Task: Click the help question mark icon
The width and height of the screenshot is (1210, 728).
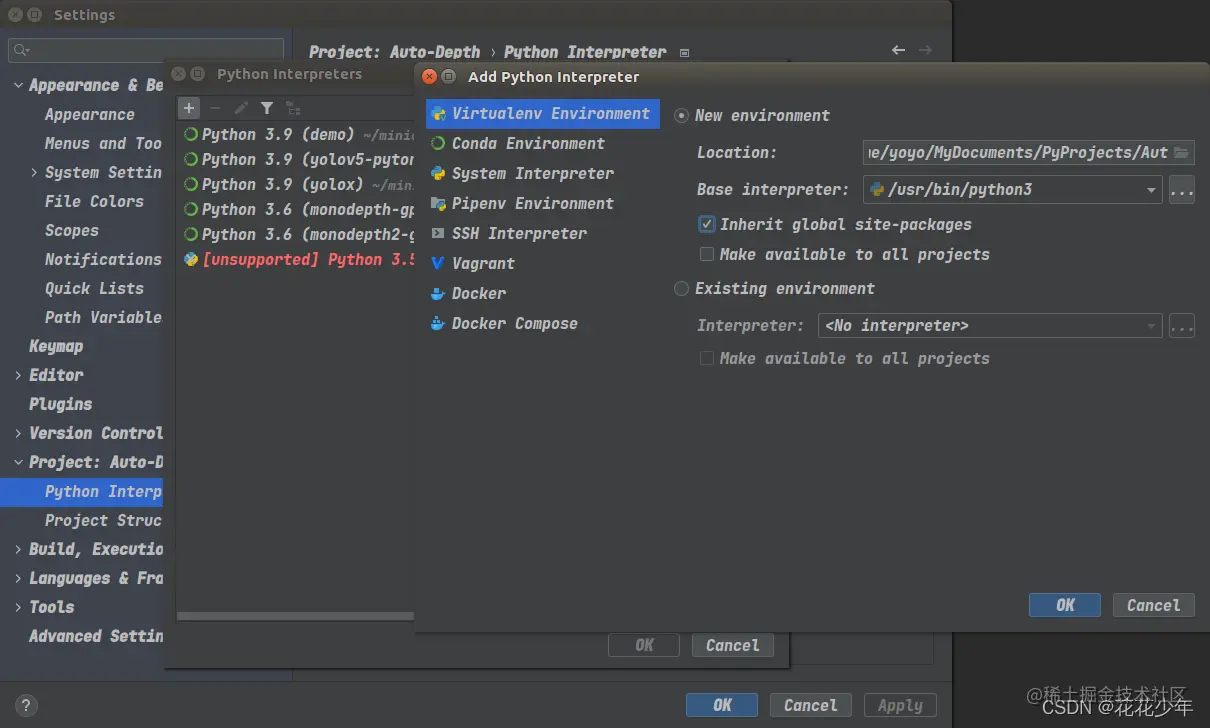Action: pyautogui.click(x=26, y=705)
